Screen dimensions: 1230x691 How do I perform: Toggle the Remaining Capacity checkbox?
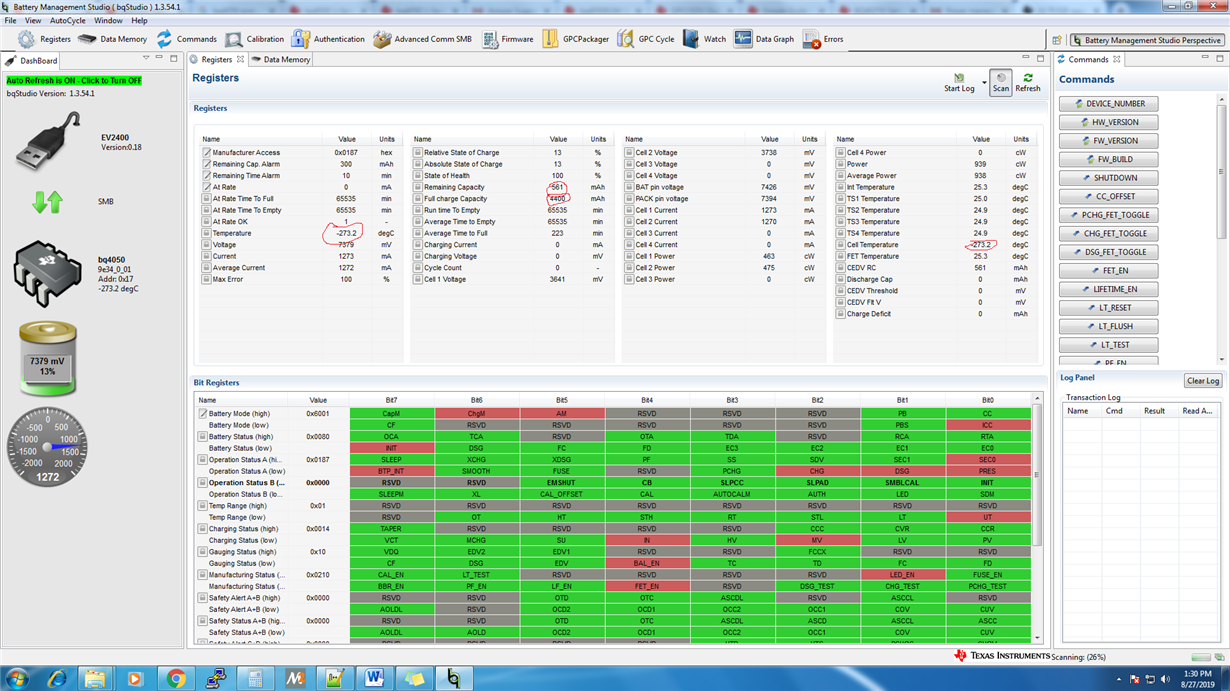[418, 187]
